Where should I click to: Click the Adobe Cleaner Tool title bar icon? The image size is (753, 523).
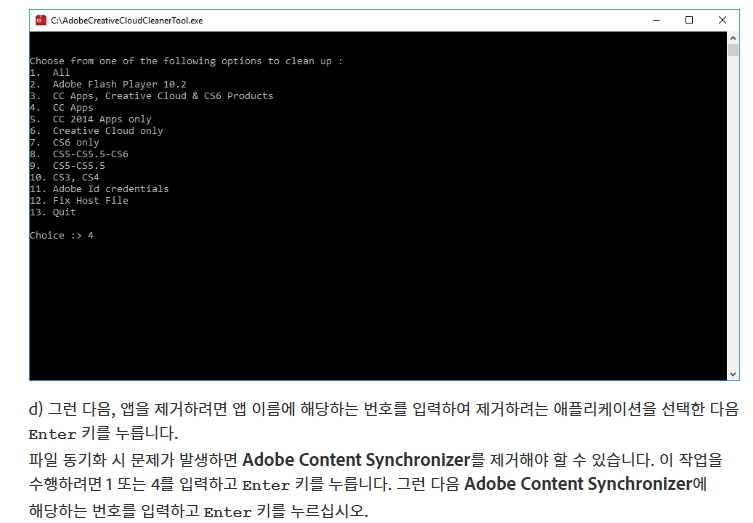click(x=41, y=20)
